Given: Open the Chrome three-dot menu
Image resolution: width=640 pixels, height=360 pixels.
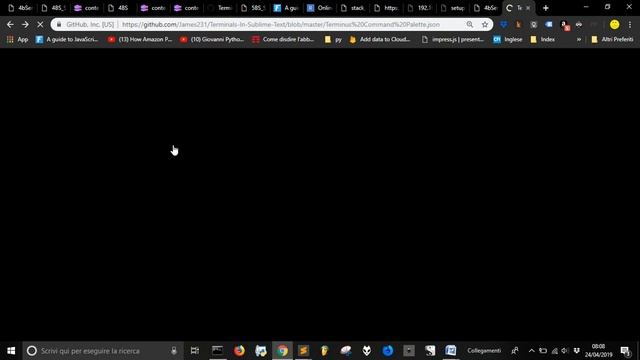Looking at the screenshot, I should coord(630,24).
